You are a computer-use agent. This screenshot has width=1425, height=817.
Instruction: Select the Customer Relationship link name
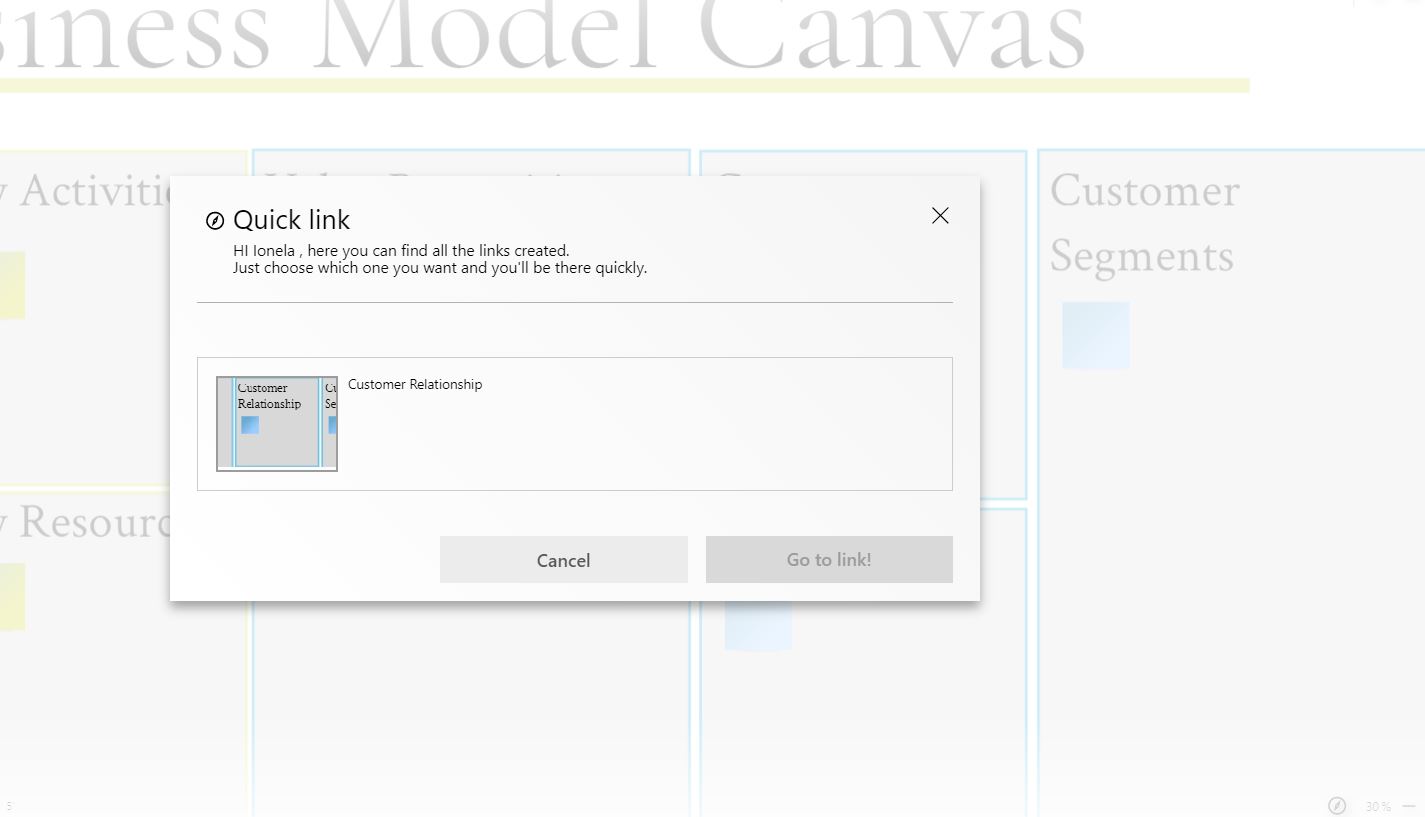tap(415, 385)
